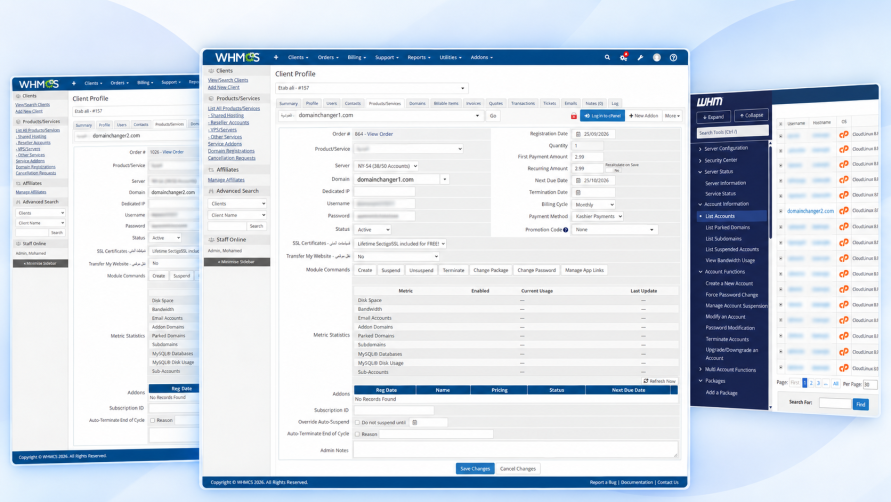Open the Next Due Date calendar icon
The height and width of the screenshot is (502, 891).
pyautogui.click(x=578, y=180)
